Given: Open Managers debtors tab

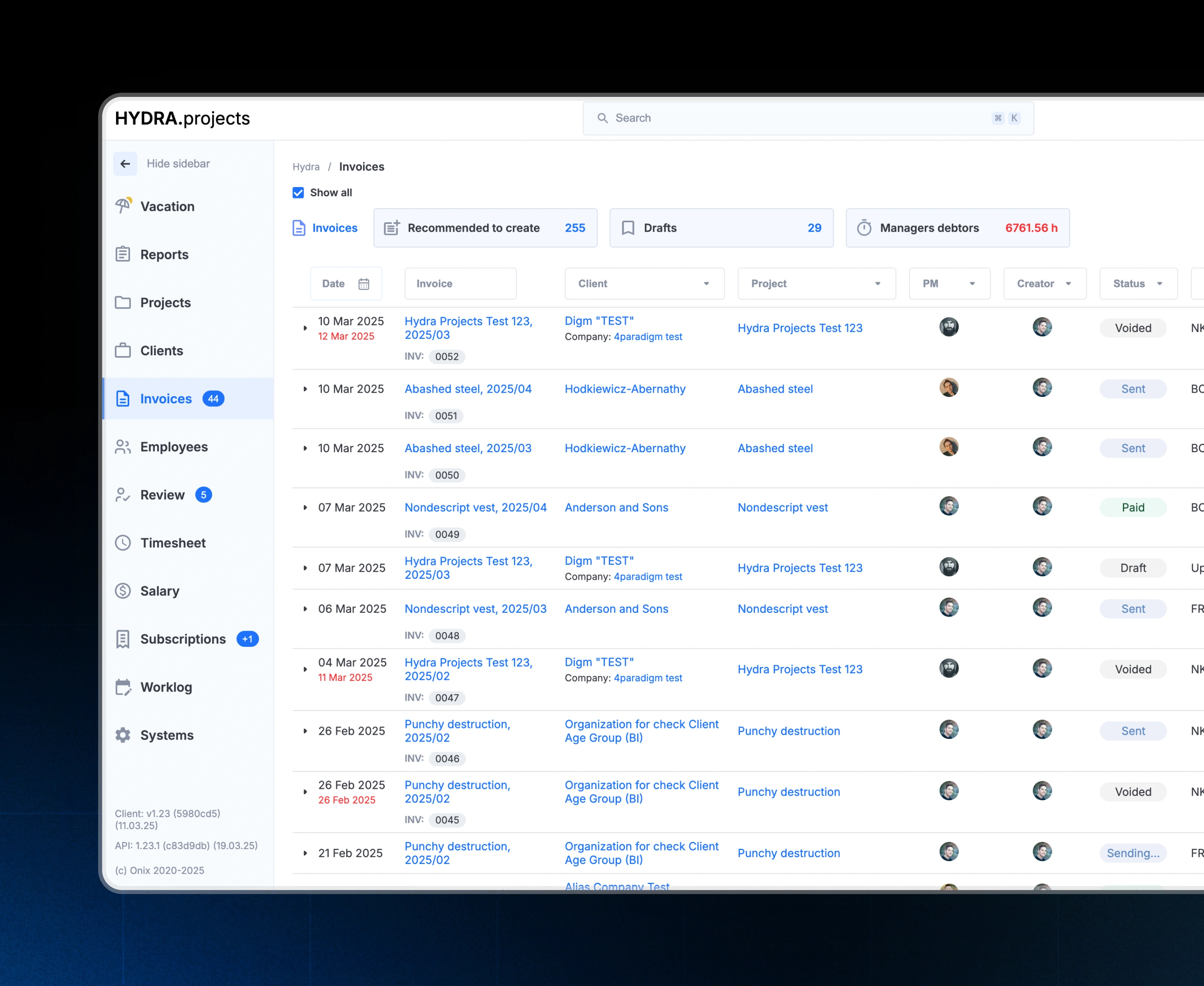Looking at the screenshot, I should point(957,228).
